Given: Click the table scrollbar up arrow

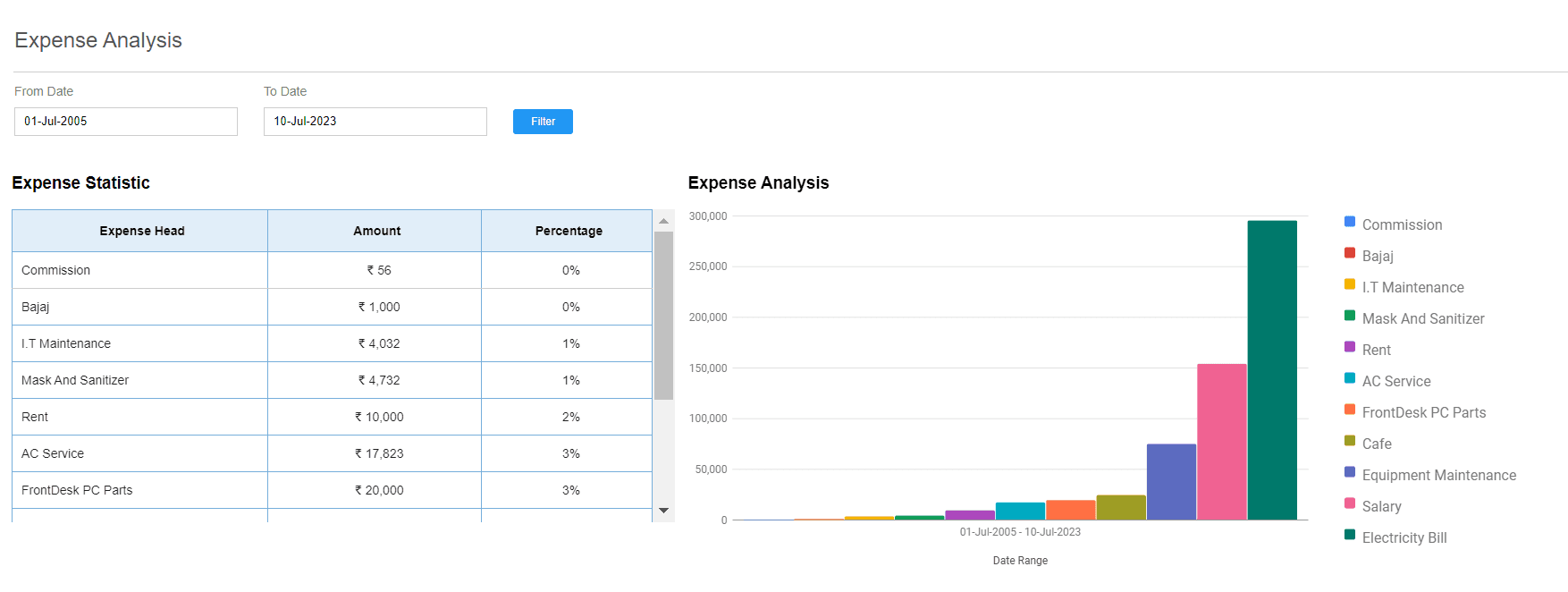Looking at the screenshot, I should (663, 221).
